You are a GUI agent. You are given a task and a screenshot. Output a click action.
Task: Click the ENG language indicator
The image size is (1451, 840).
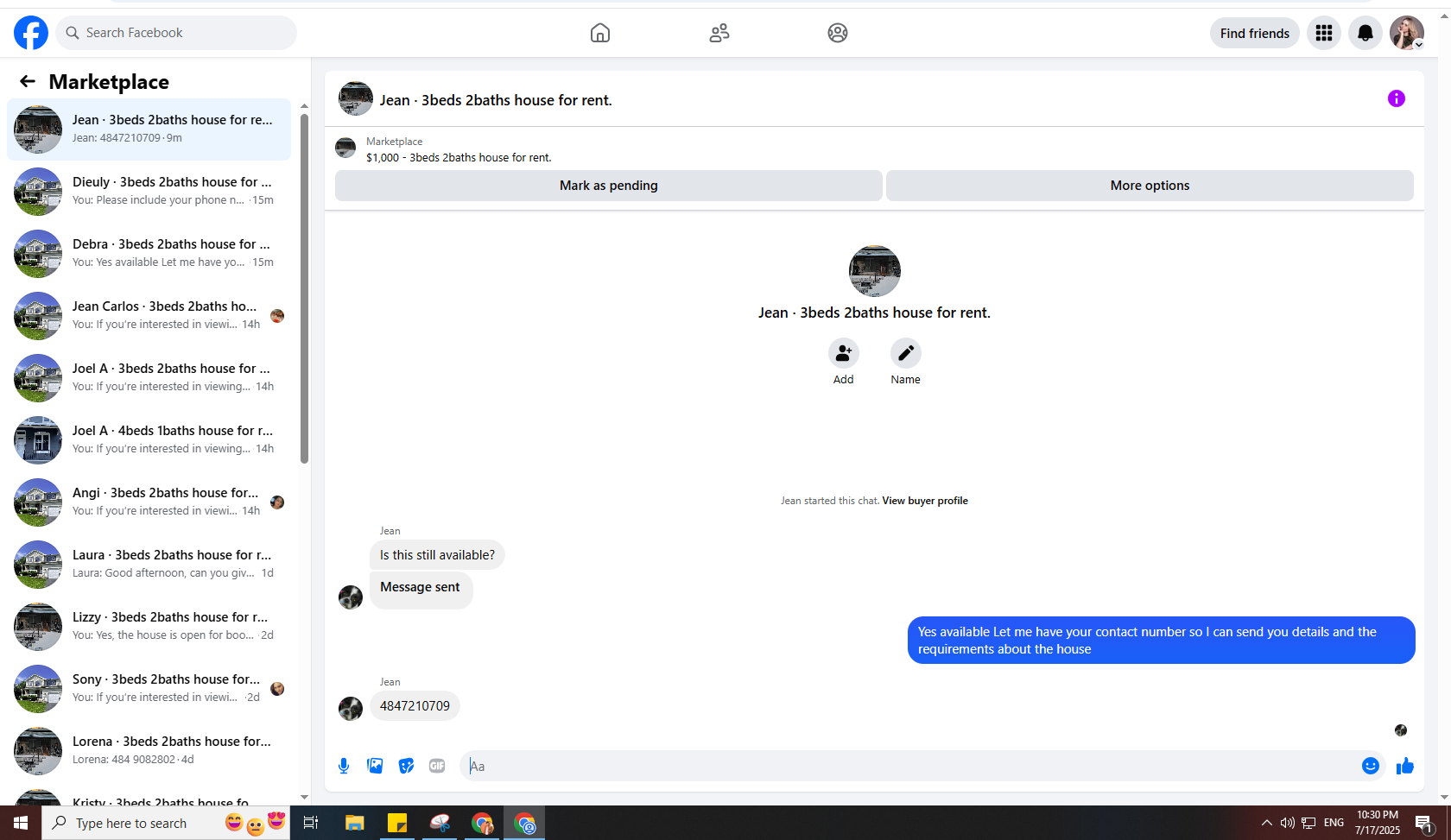pos(1334,823)
